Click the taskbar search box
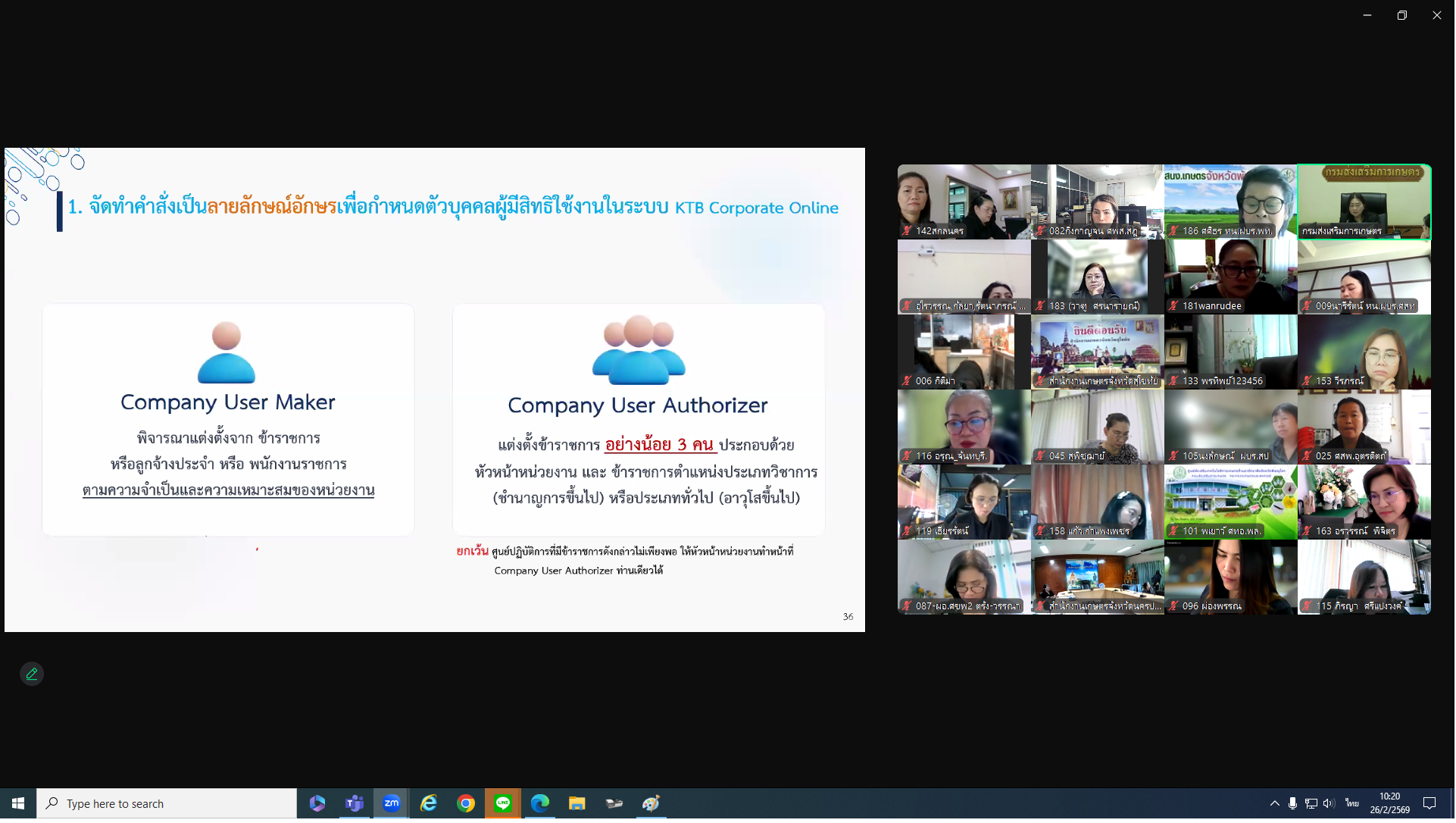Viewport: 1456px width, 823px height. click(x=167, y=803)
